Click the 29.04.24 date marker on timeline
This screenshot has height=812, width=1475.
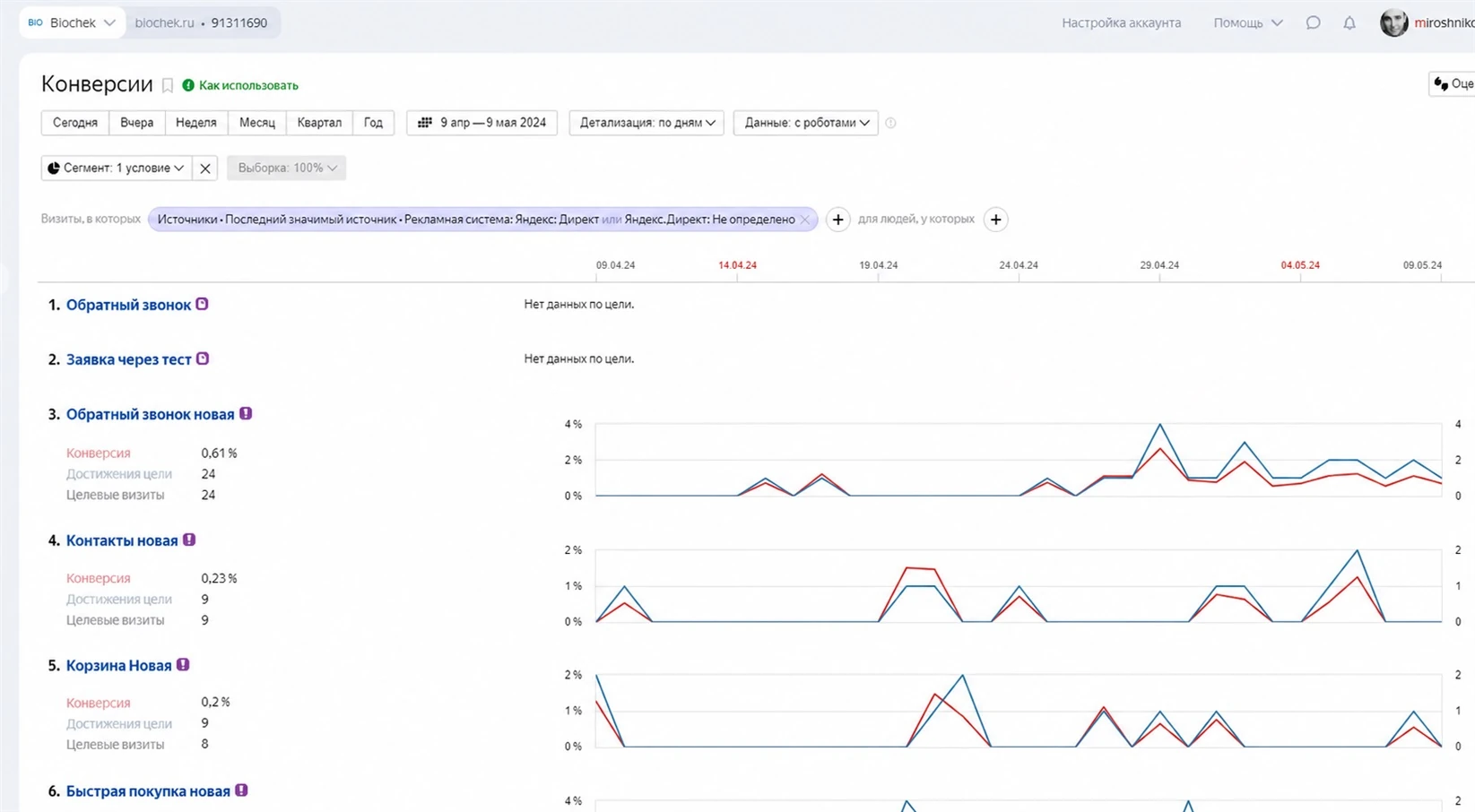click(x=1159, y=265)
